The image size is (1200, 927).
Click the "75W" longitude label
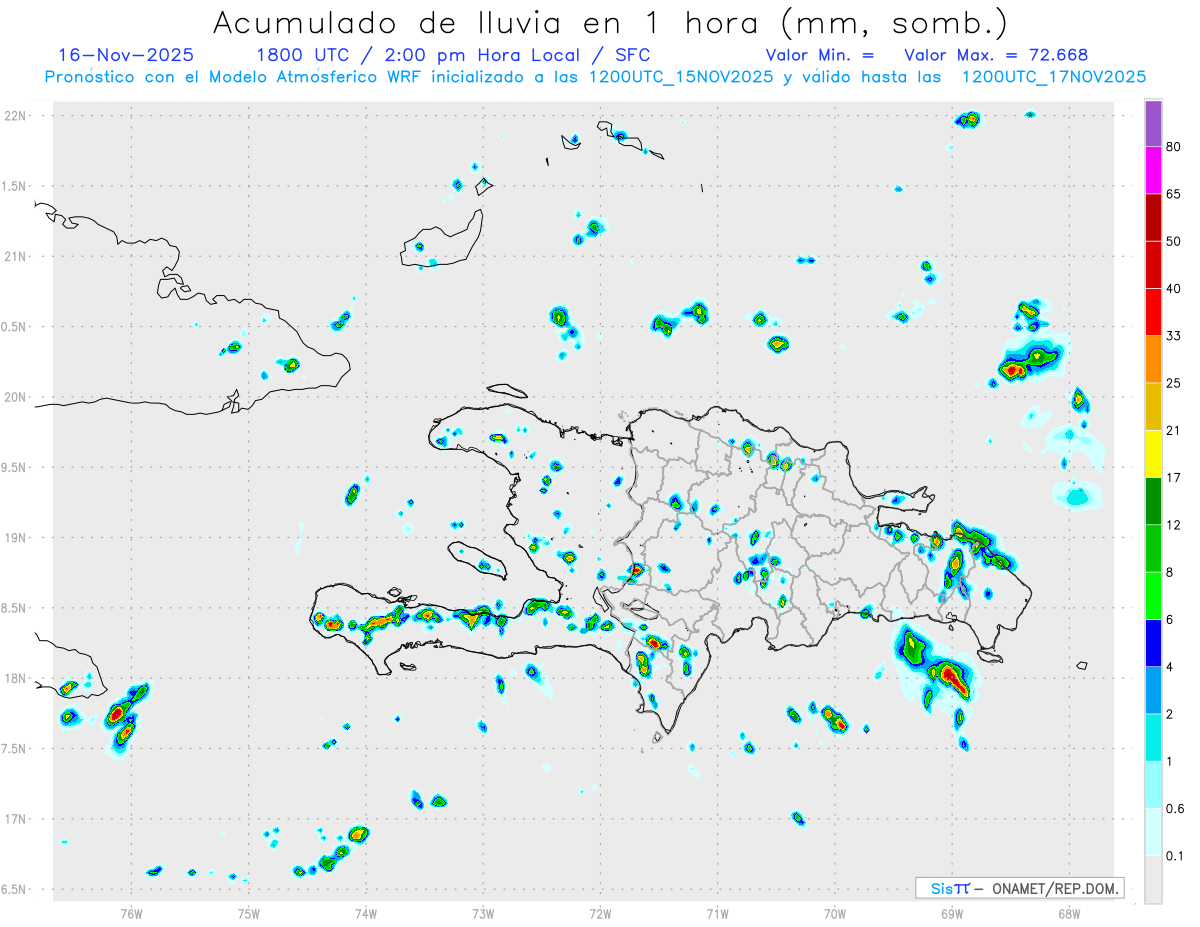point(249,913)
